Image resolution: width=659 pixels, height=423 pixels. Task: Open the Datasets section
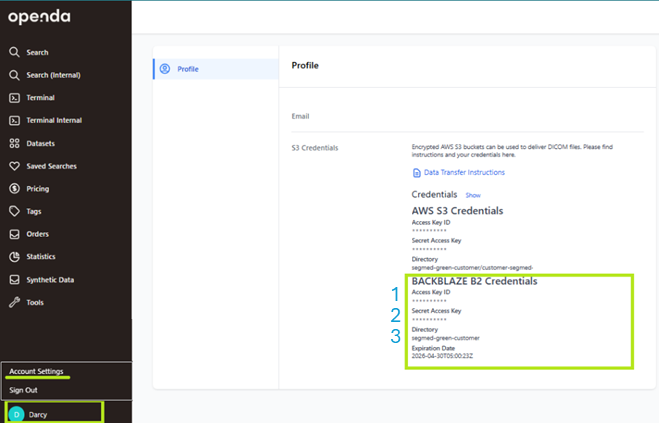click(x=40, y=143)
